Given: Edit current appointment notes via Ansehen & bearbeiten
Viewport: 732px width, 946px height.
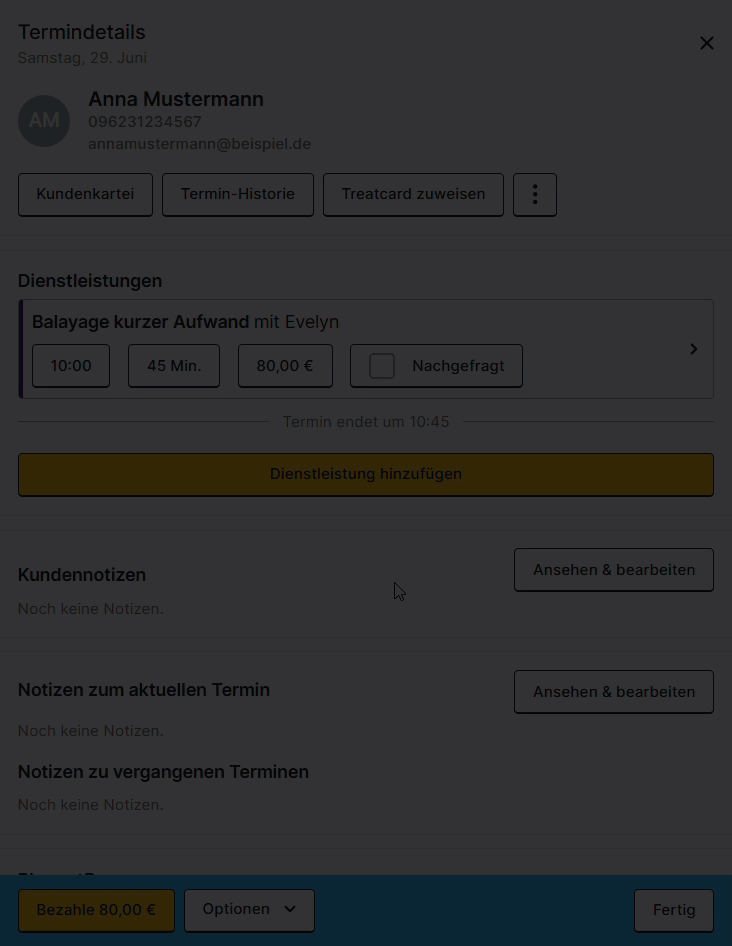Looking at the screenshot, I should 614,691.
